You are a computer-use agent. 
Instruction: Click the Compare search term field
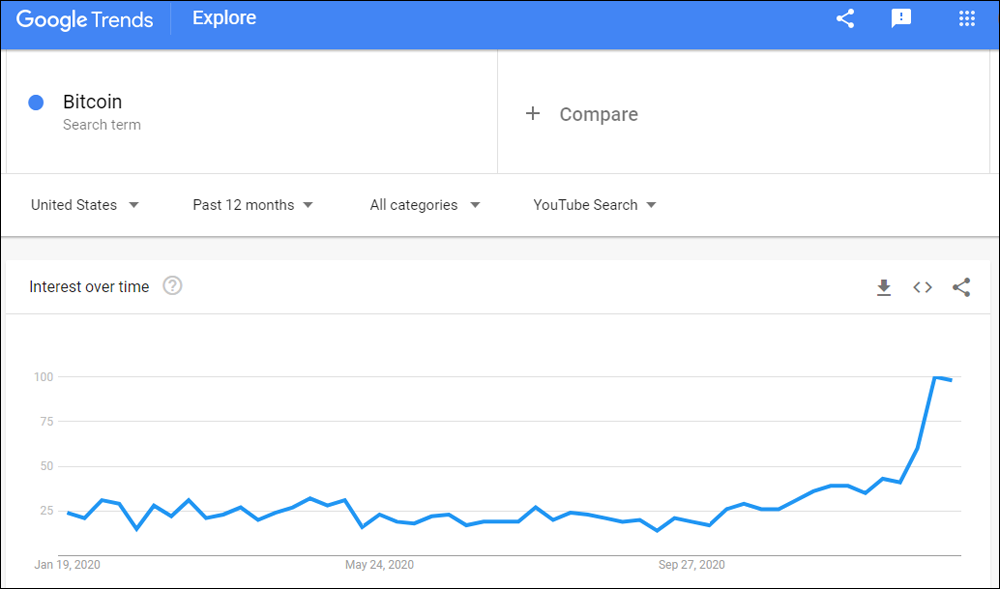click(743, 113)
